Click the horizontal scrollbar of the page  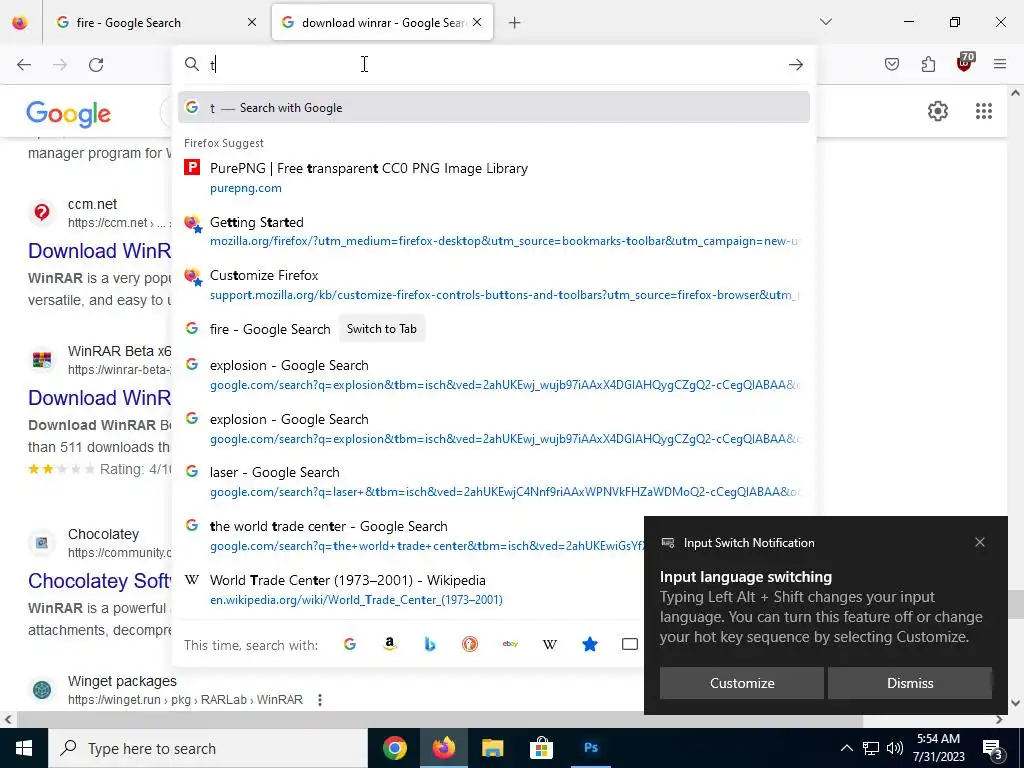(439, 719)
